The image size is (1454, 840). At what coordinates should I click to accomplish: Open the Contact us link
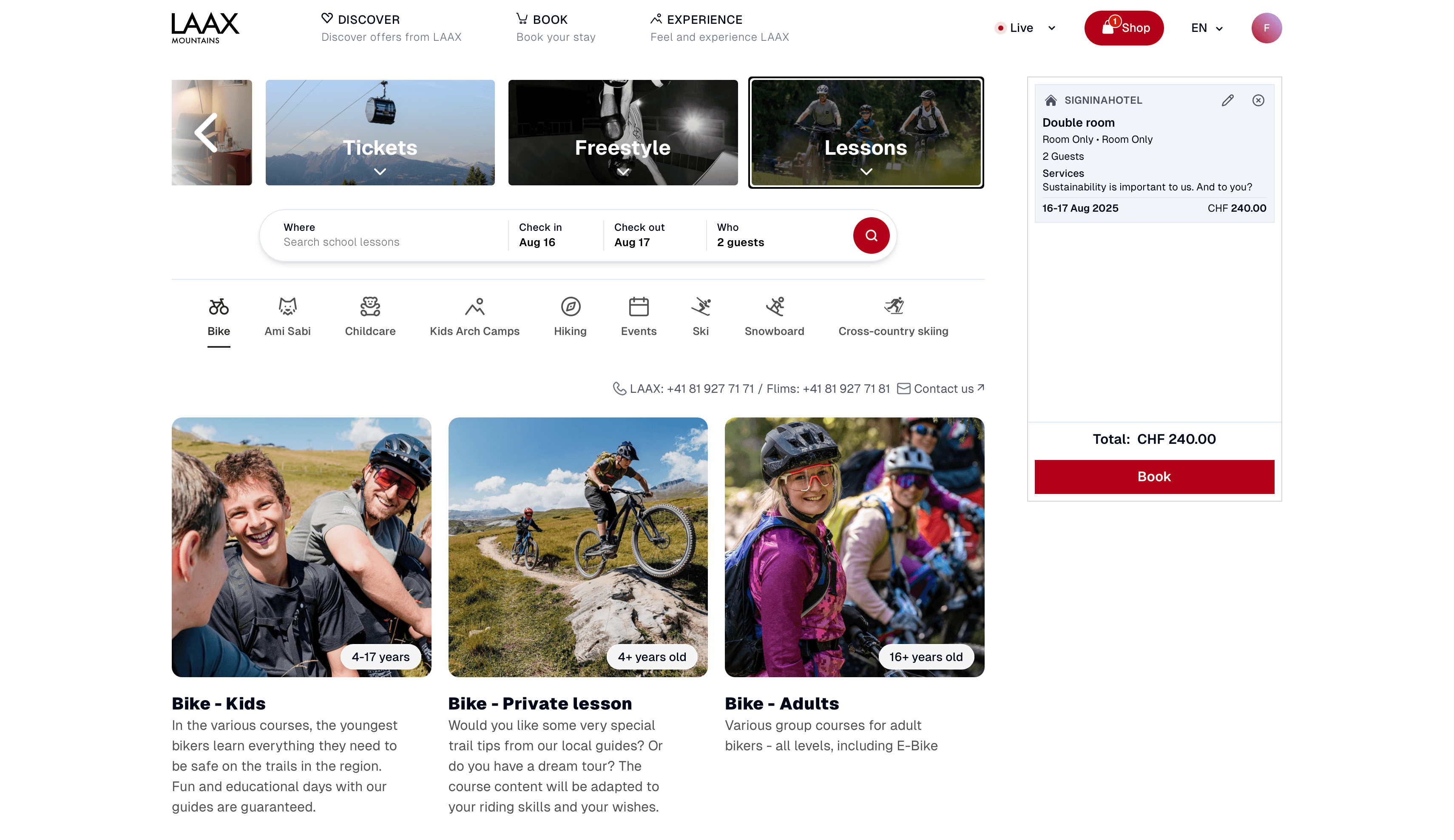coord(944,388)
